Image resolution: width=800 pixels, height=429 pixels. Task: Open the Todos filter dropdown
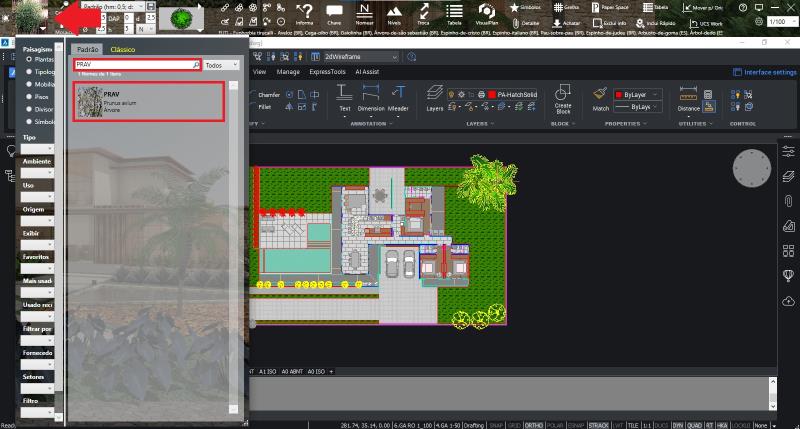221,64
